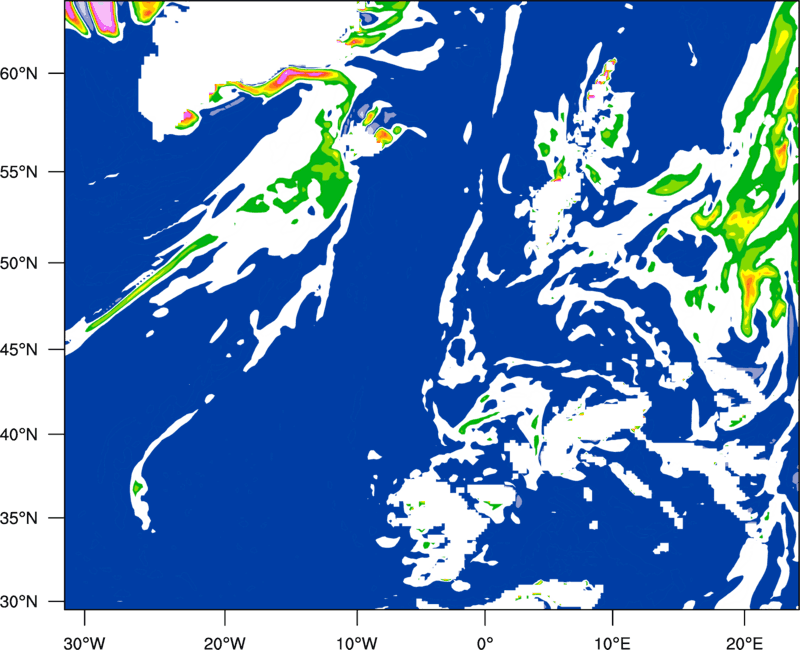This screenshot has height=650, width=800.
Task: Click the 40°N latitude label
Action: (x=19, y=435)
